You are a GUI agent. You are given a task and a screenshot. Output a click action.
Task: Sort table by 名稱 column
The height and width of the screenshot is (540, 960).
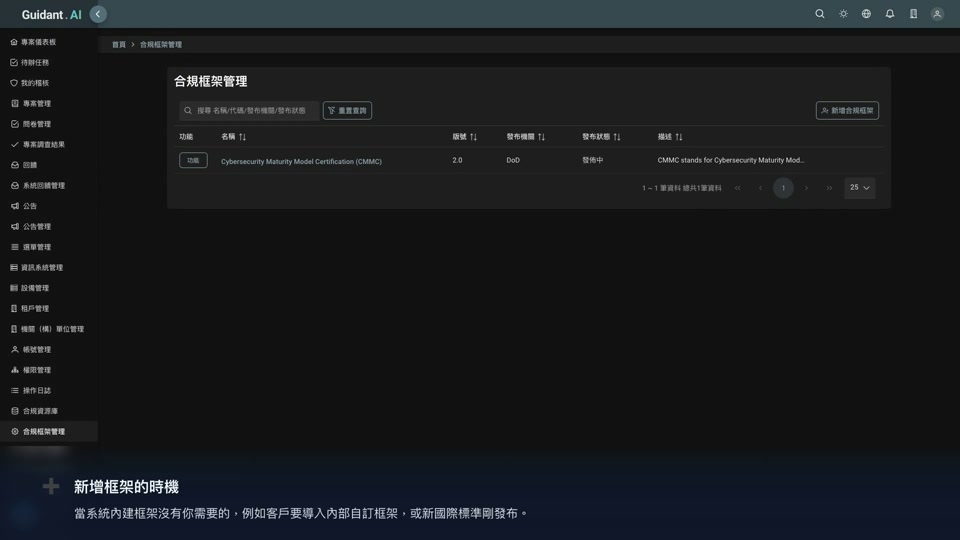(x=233, y=137)
